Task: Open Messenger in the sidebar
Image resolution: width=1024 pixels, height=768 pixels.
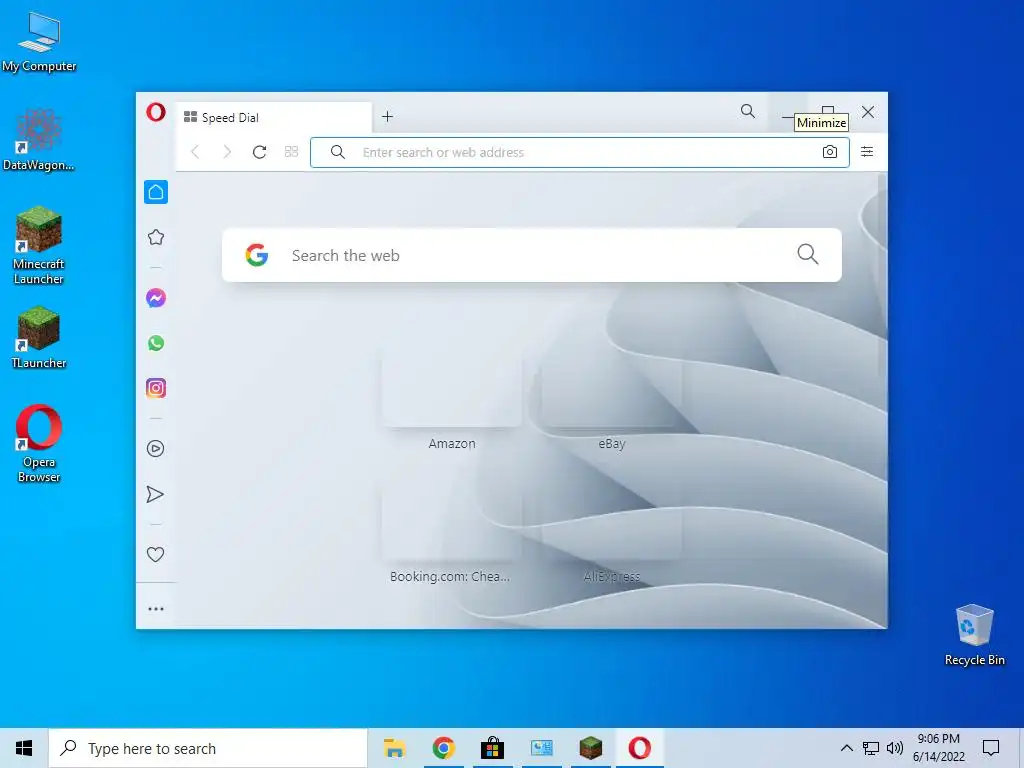Action: coord(155,298)
